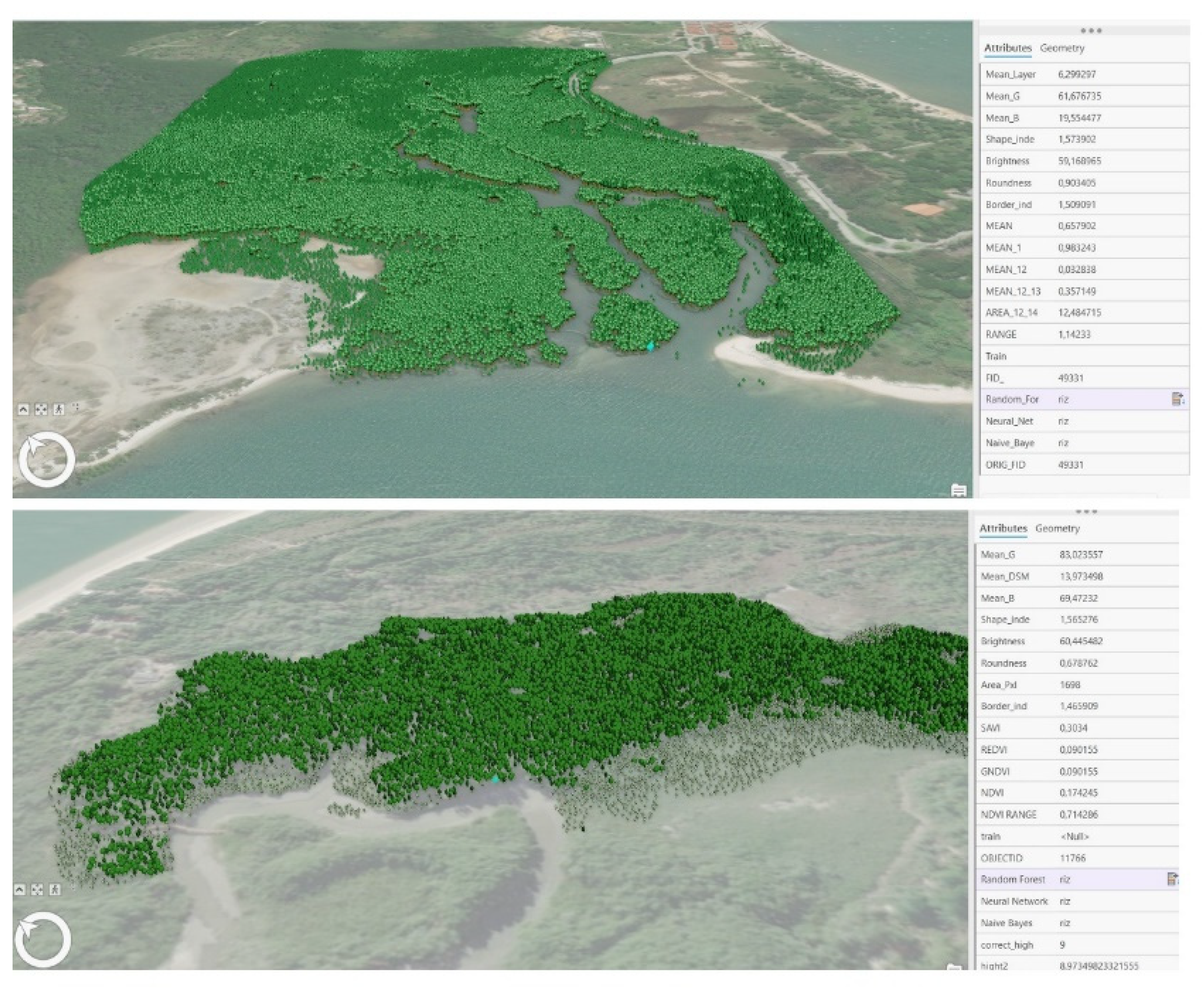Image resolution: width=1204 pixels, height=988 pixels.
Task: Click edit icon beside Random_For field
Action: click(1178, 399)
